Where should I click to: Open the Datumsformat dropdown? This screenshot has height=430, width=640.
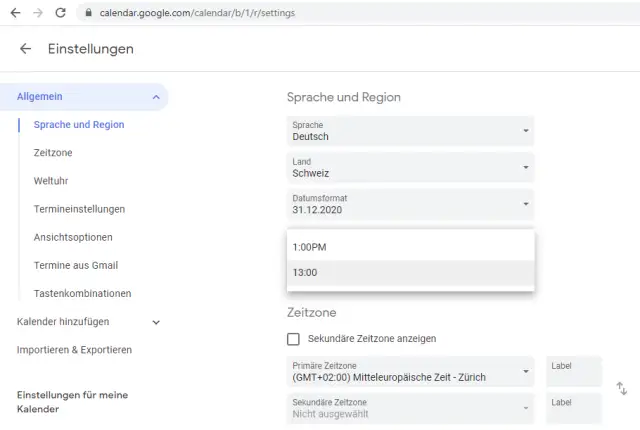(x=410, y=204)
